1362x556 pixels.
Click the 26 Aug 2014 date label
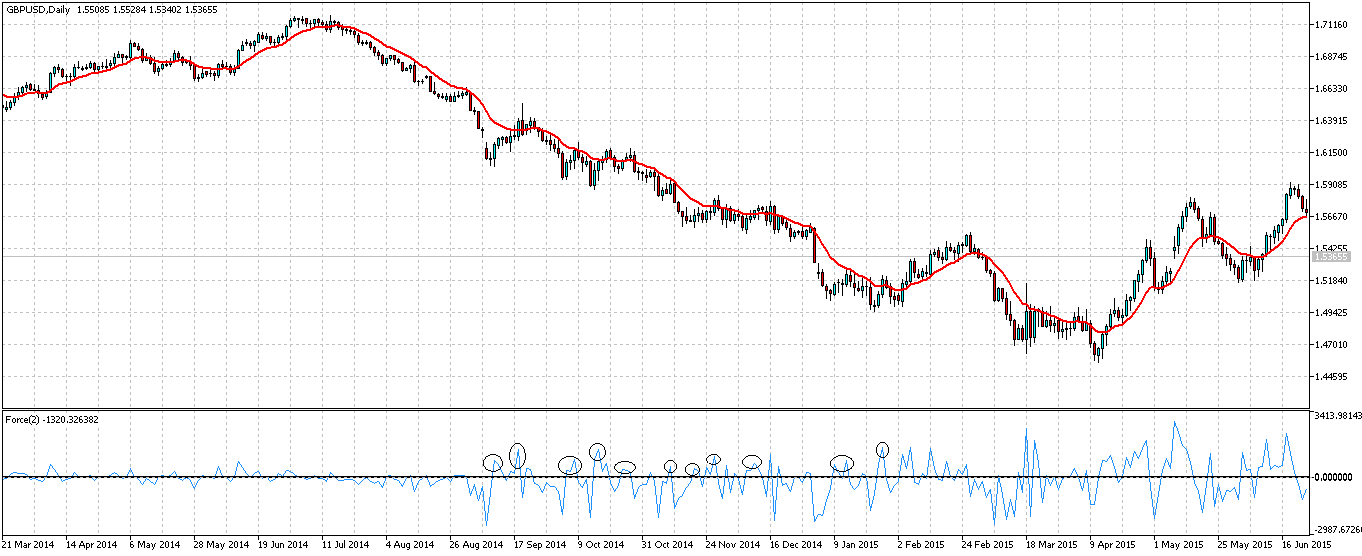click(x=475, y=545)
